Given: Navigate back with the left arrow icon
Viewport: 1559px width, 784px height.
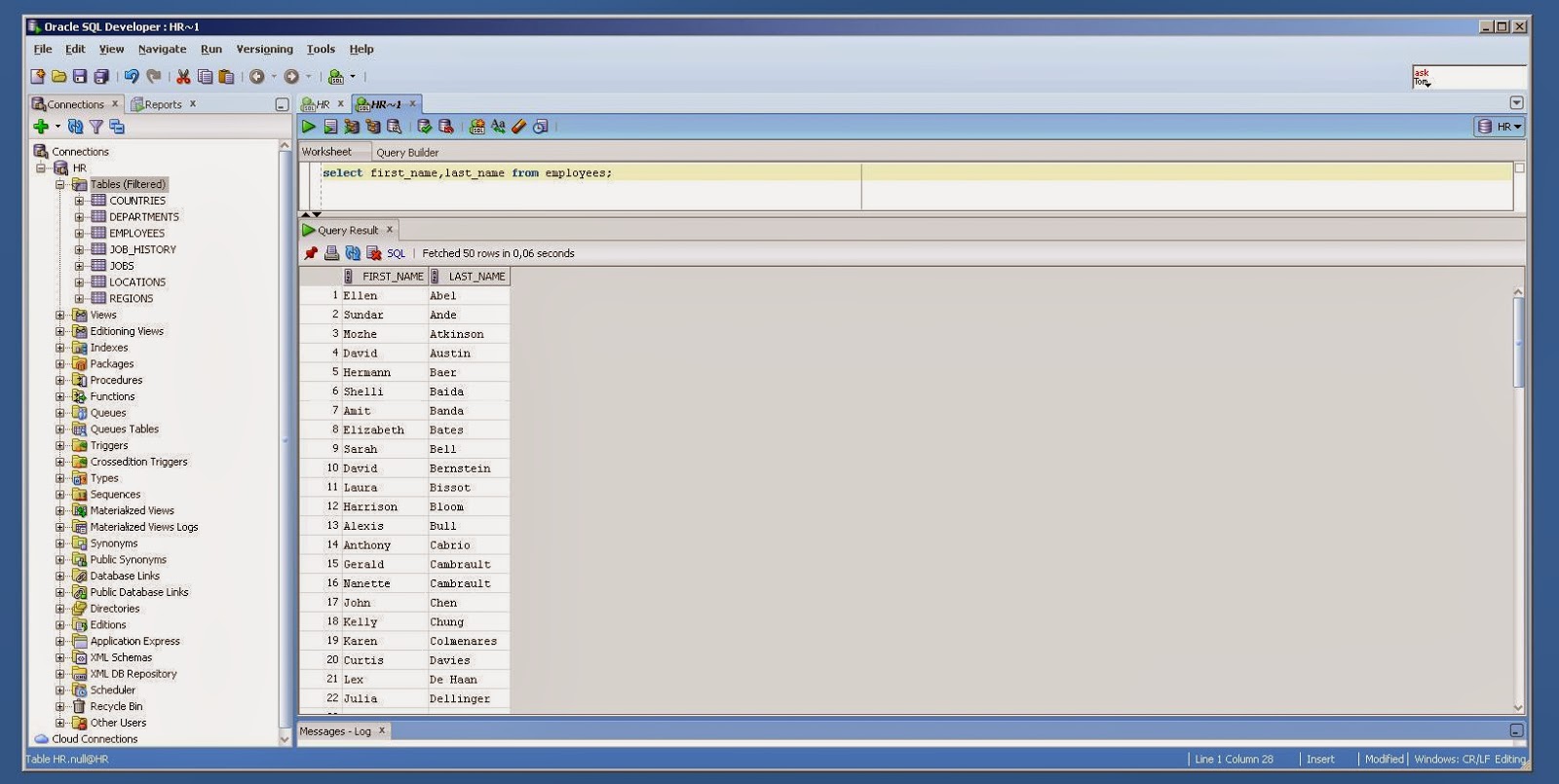Looking at the screenshot, I should [x=257, y=76].
